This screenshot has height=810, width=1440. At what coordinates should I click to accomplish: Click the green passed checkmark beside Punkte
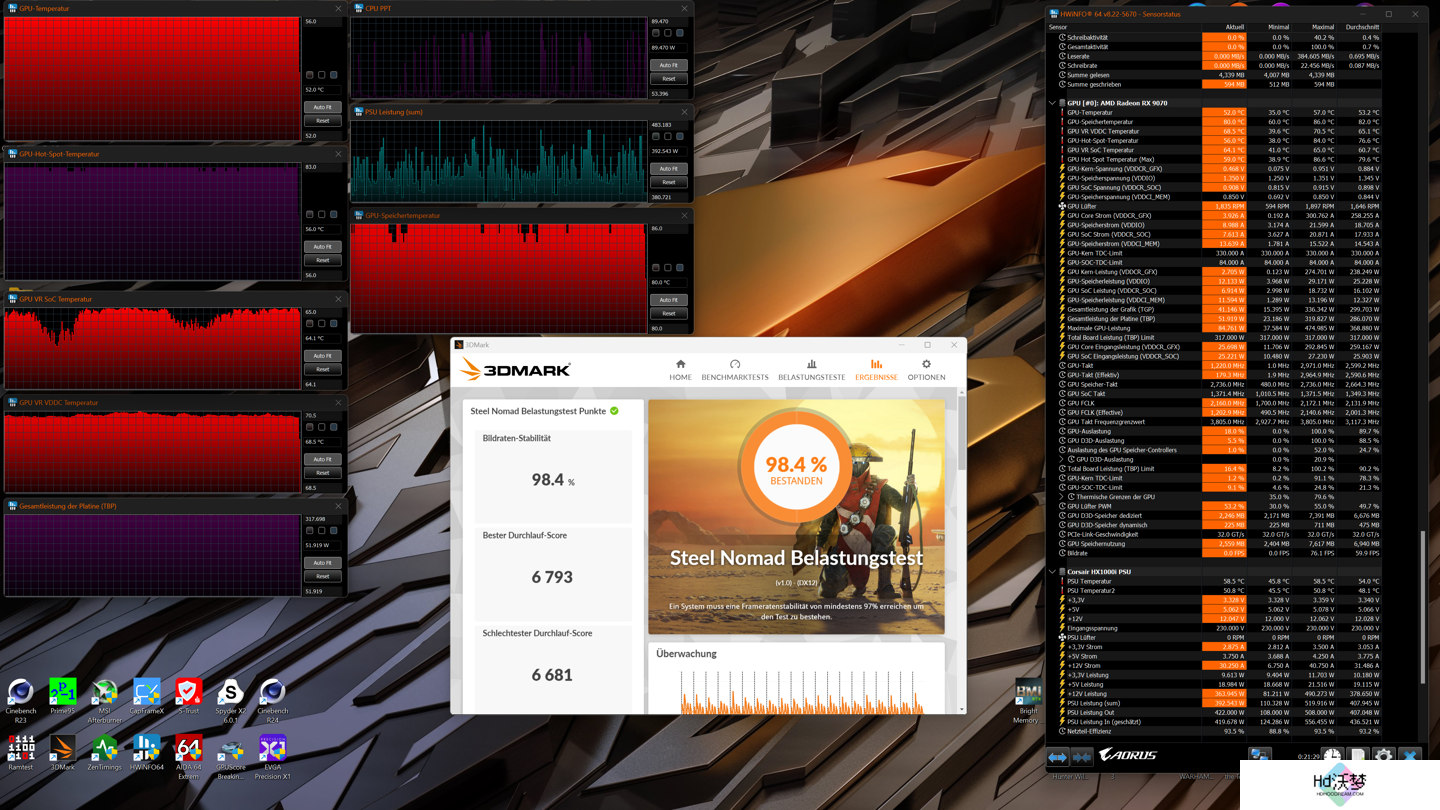point(614,411)
